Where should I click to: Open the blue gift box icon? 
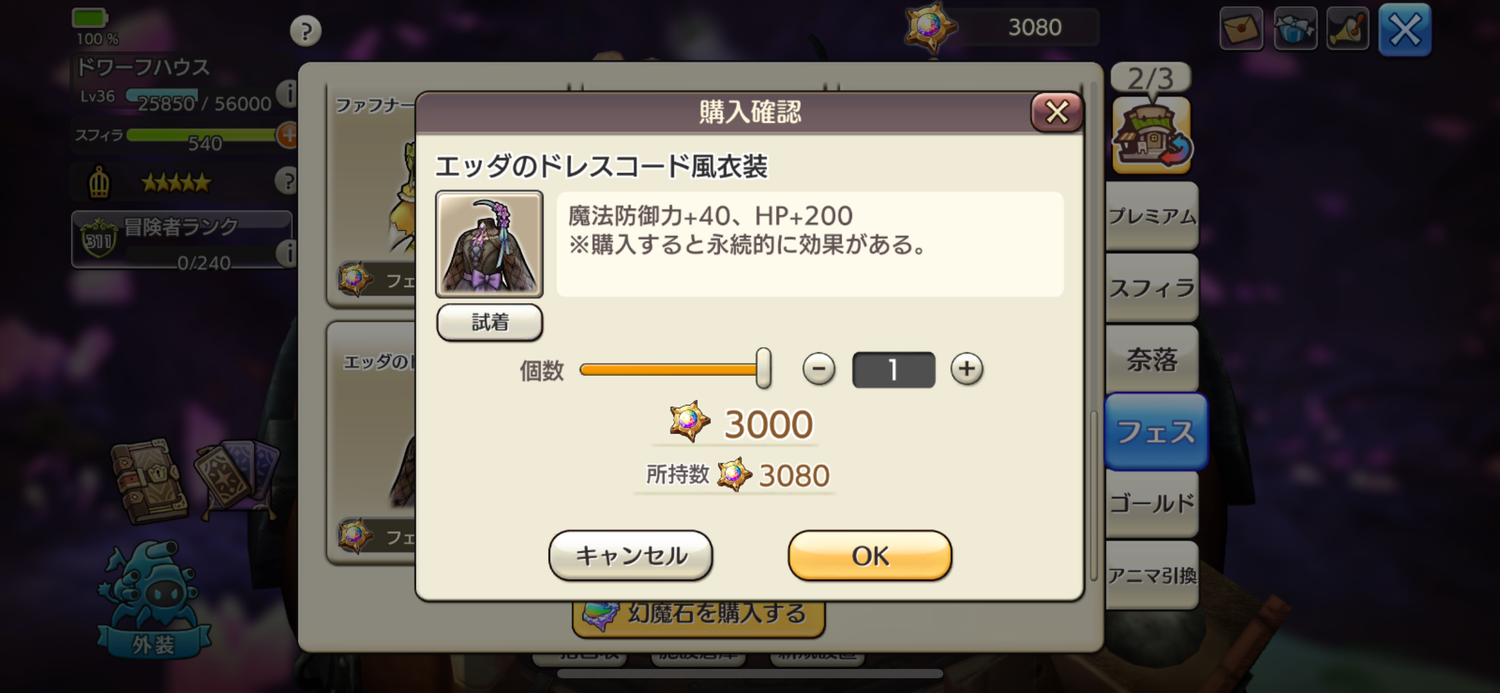(x=1295, y=29)
